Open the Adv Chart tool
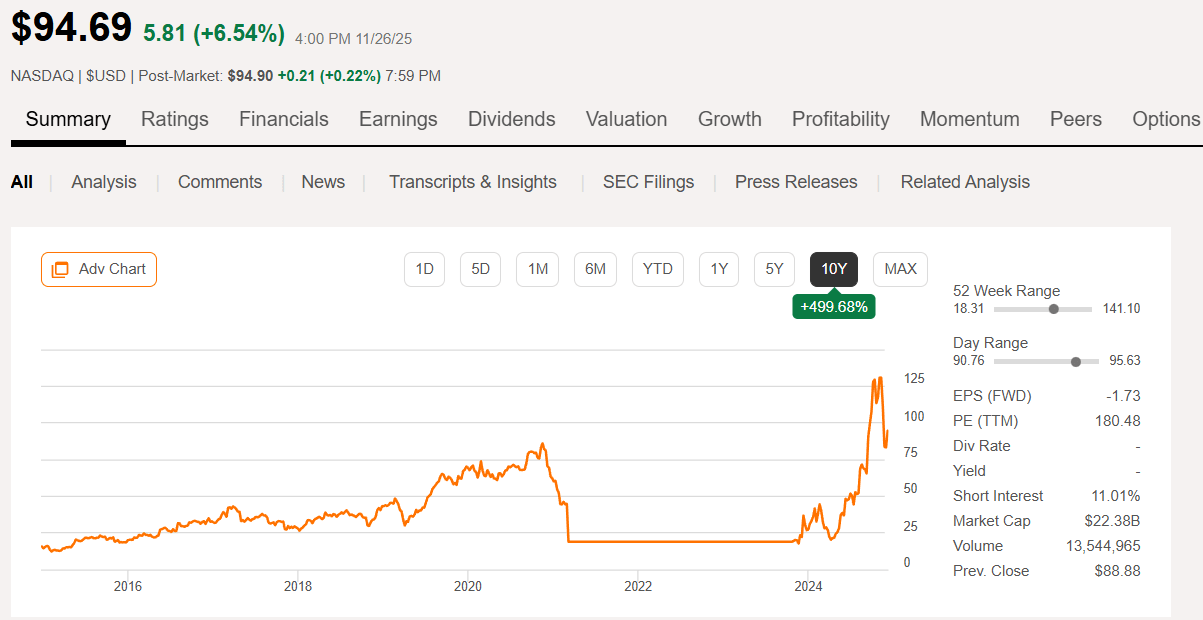This screenshot has width=1203, height=620. click(98, 269)
